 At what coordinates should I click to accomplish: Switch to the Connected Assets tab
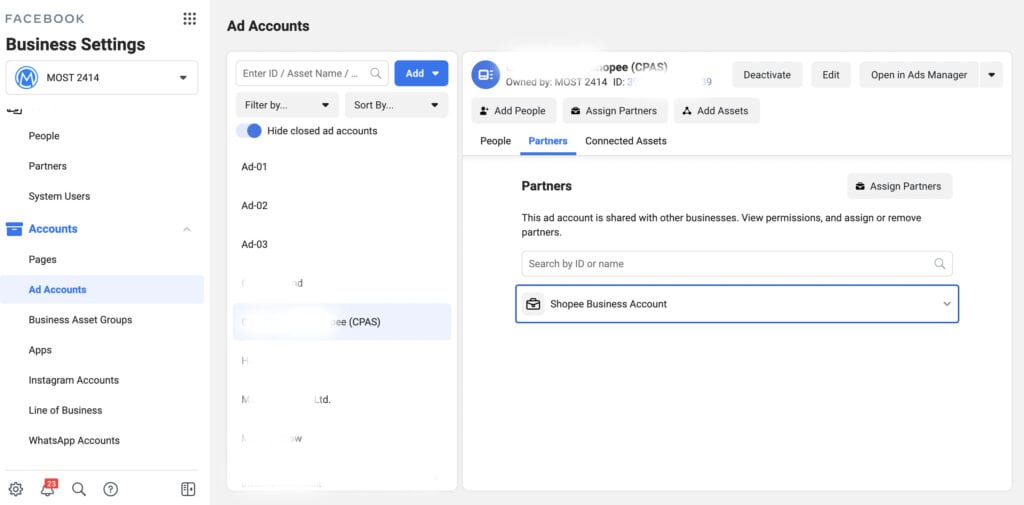[626, 141]
